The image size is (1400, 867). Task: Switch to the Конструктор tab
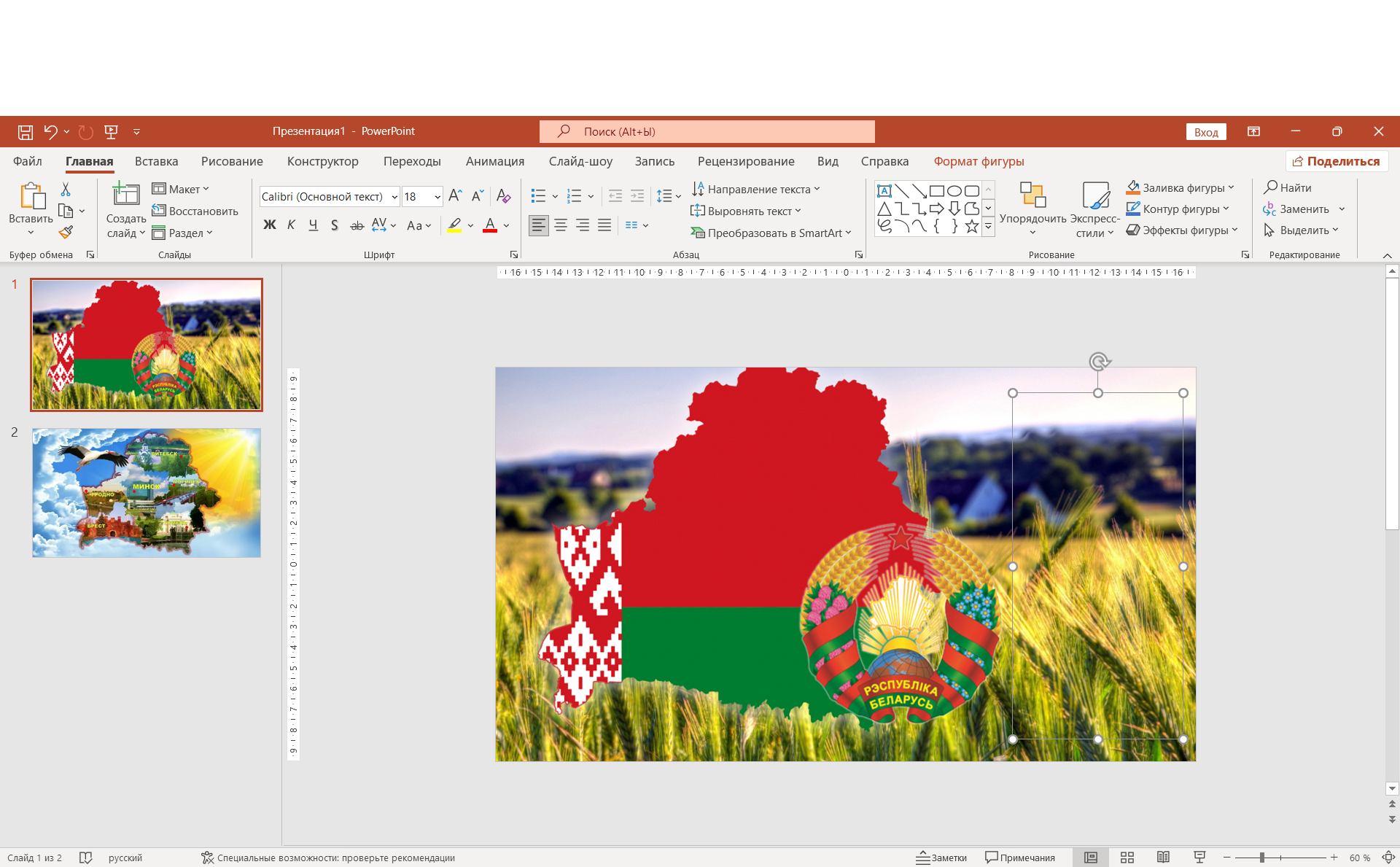click(323, 161)
